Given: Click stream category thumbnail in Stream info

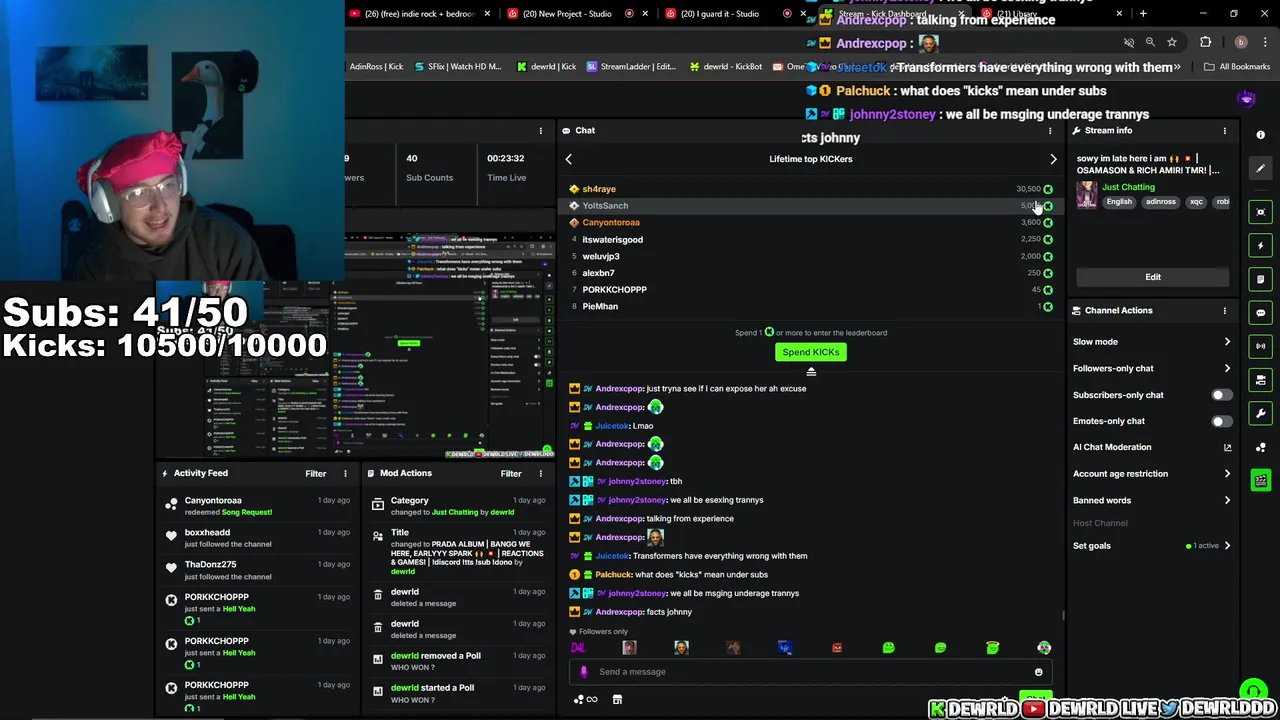Looking at the screenshot, I should [x=1087, y=194].
